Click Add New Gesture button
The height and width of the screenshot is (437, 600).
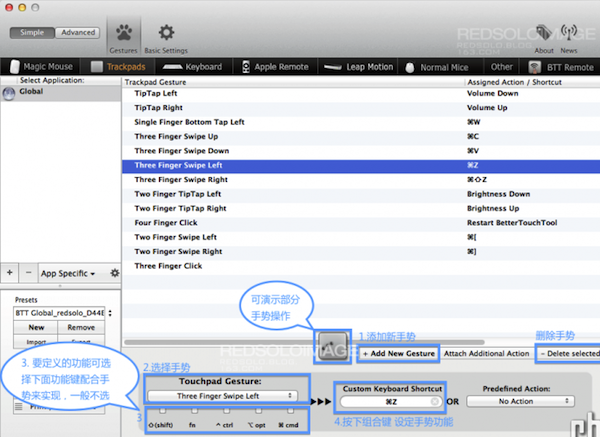(x=398, y=354)
